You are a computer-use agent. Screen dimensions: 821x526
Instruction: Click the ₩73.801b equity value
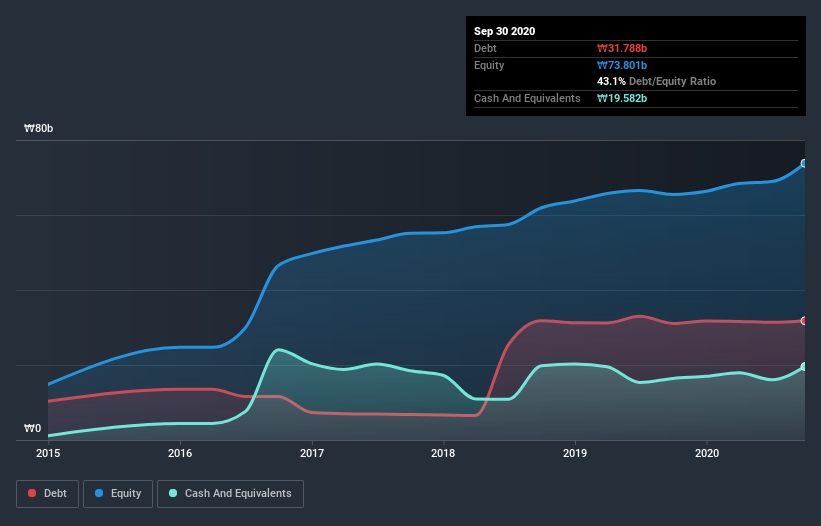click(x=622, y=65)
